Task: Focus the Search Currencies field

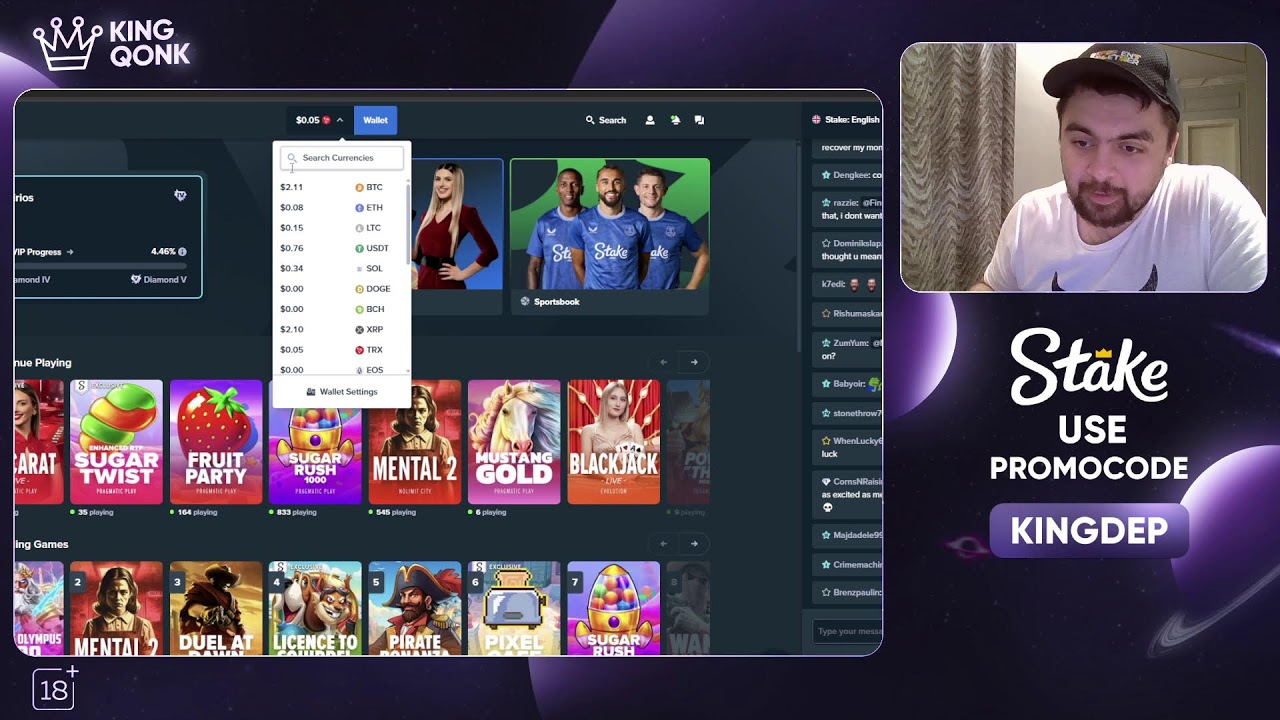Action: click(x=342, y=158)
